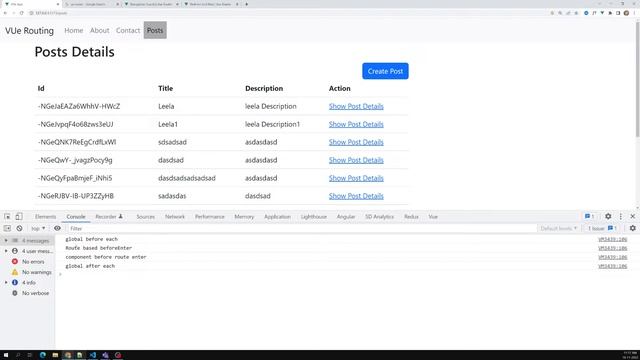
Task: Open the issues badge in the DevTools tab bar
Action: (589, 216)
